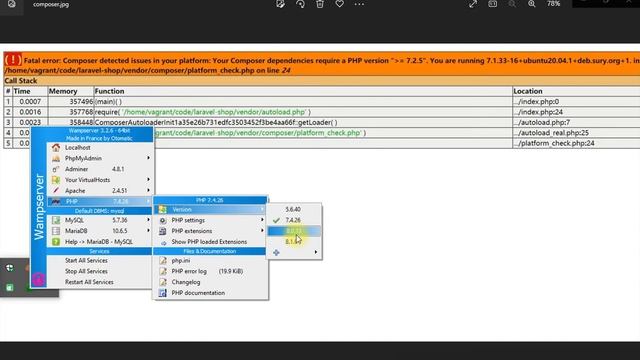The width and height of the screenshot is (640, 360).
Task: Click the Adminer icon
Action: coord(56,169)
